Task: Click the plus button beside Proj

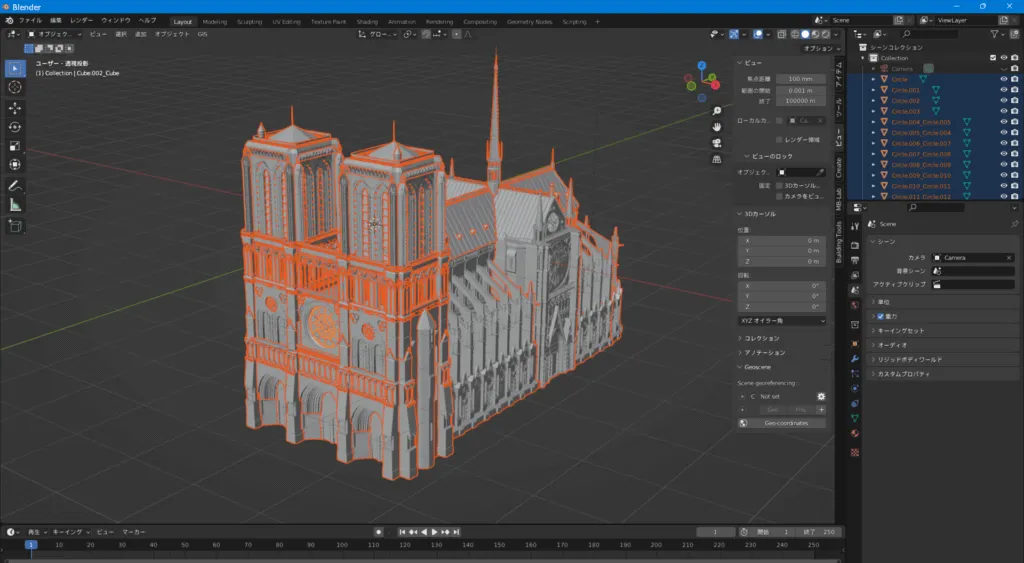Action: [x=821, y=410]
